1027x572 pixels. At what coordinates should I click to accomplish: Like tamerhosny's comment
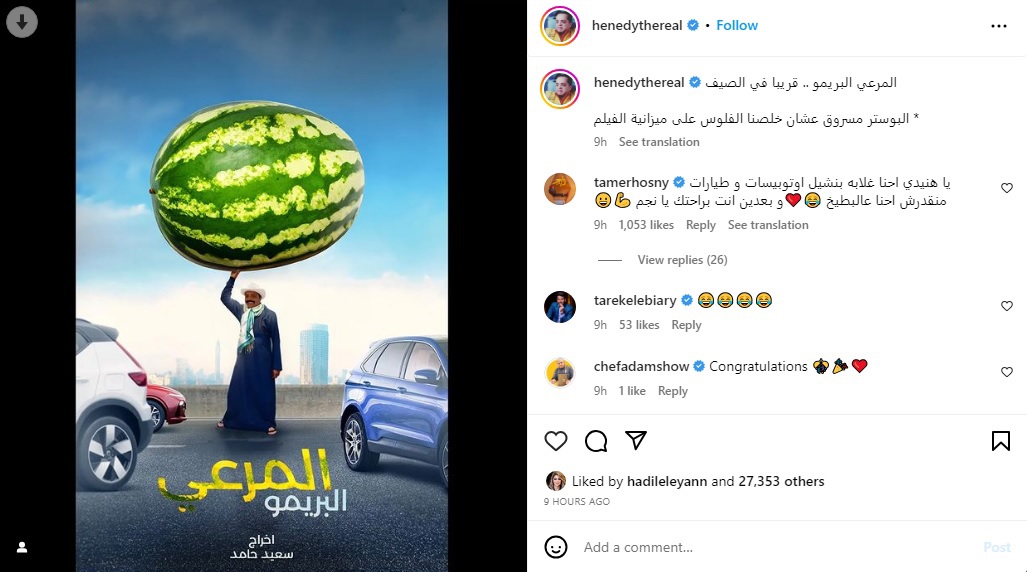click(x=1007, y=188)
